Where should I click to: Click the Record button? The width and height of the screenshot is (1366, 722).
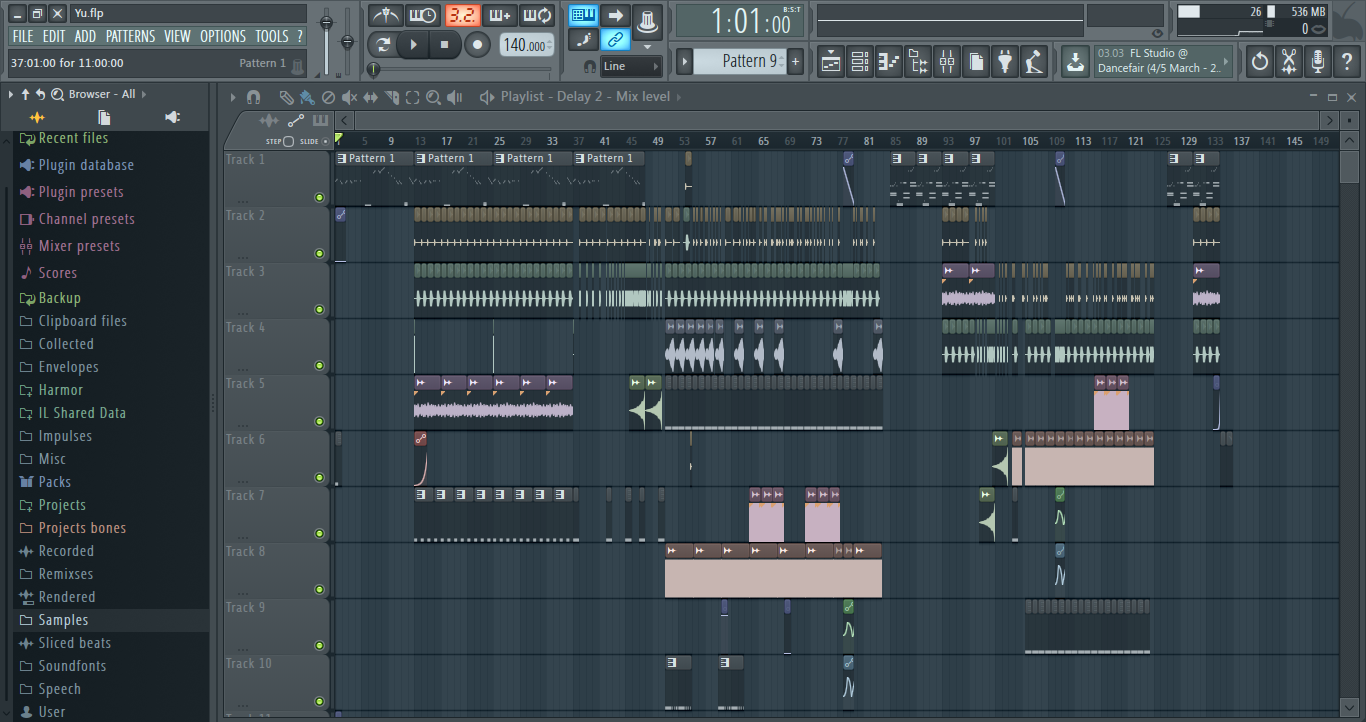(478, 44)
